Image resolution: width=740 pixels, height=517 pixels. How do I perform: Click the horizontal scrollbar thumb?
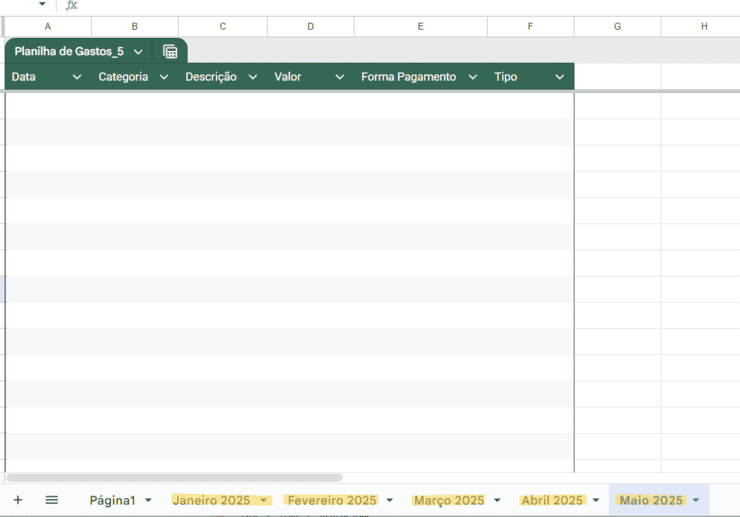[174, 478]
